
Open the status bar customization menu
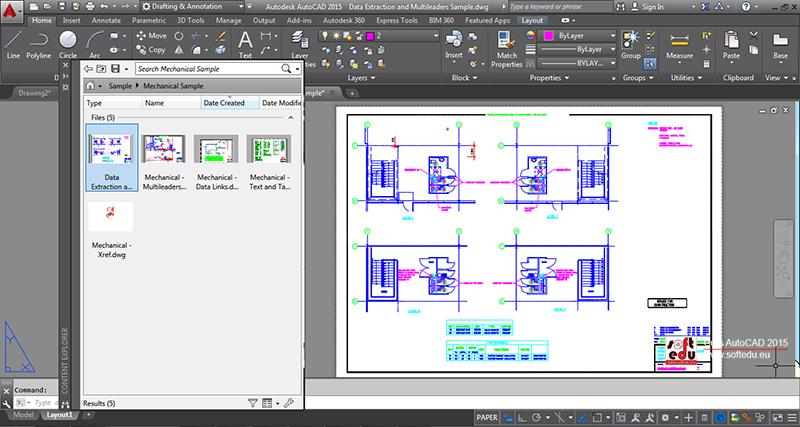pyautogui.click(x=792, y=417)
